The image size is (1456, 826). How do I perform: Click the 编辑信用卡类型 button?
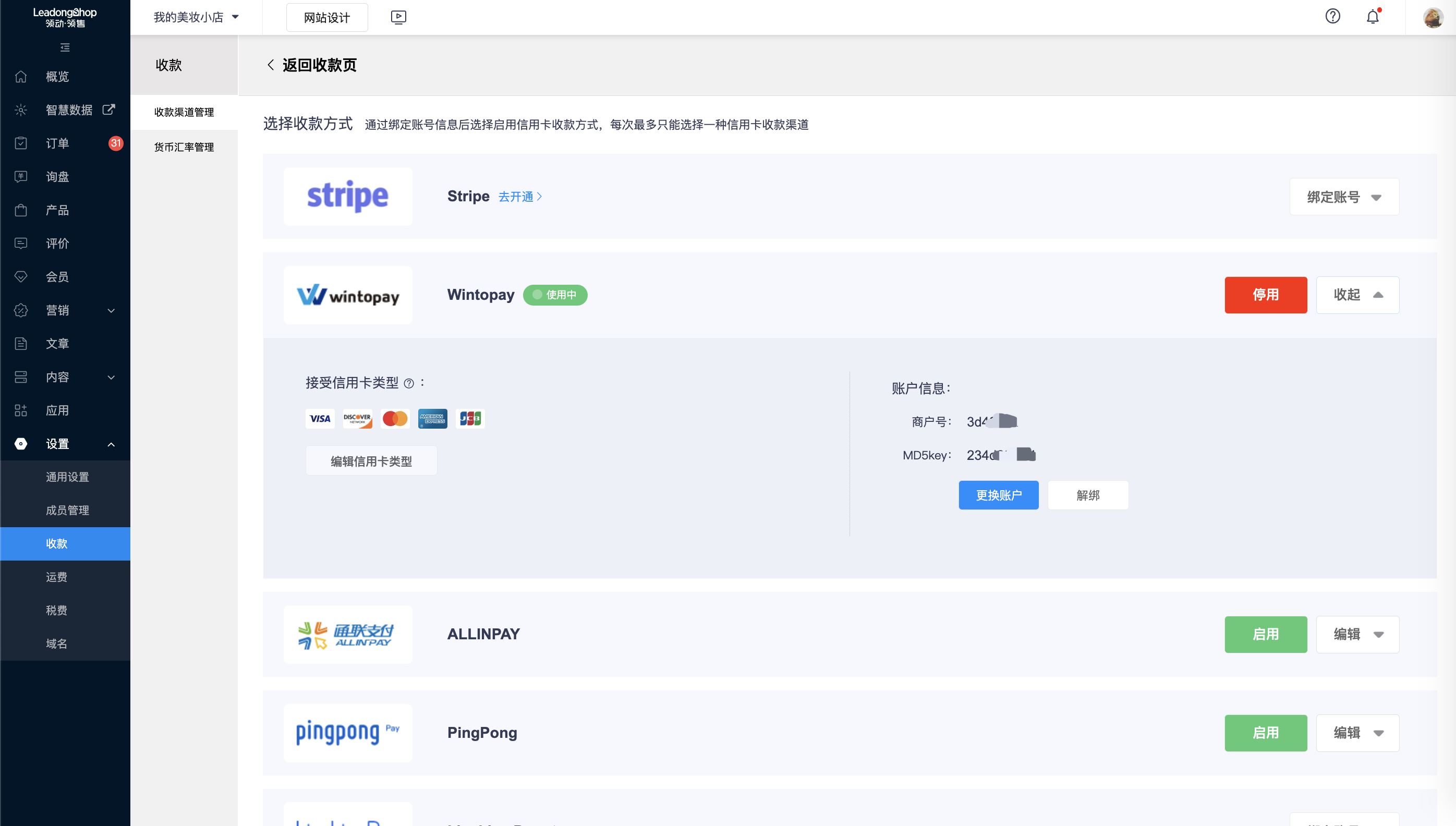click(371, 461)
